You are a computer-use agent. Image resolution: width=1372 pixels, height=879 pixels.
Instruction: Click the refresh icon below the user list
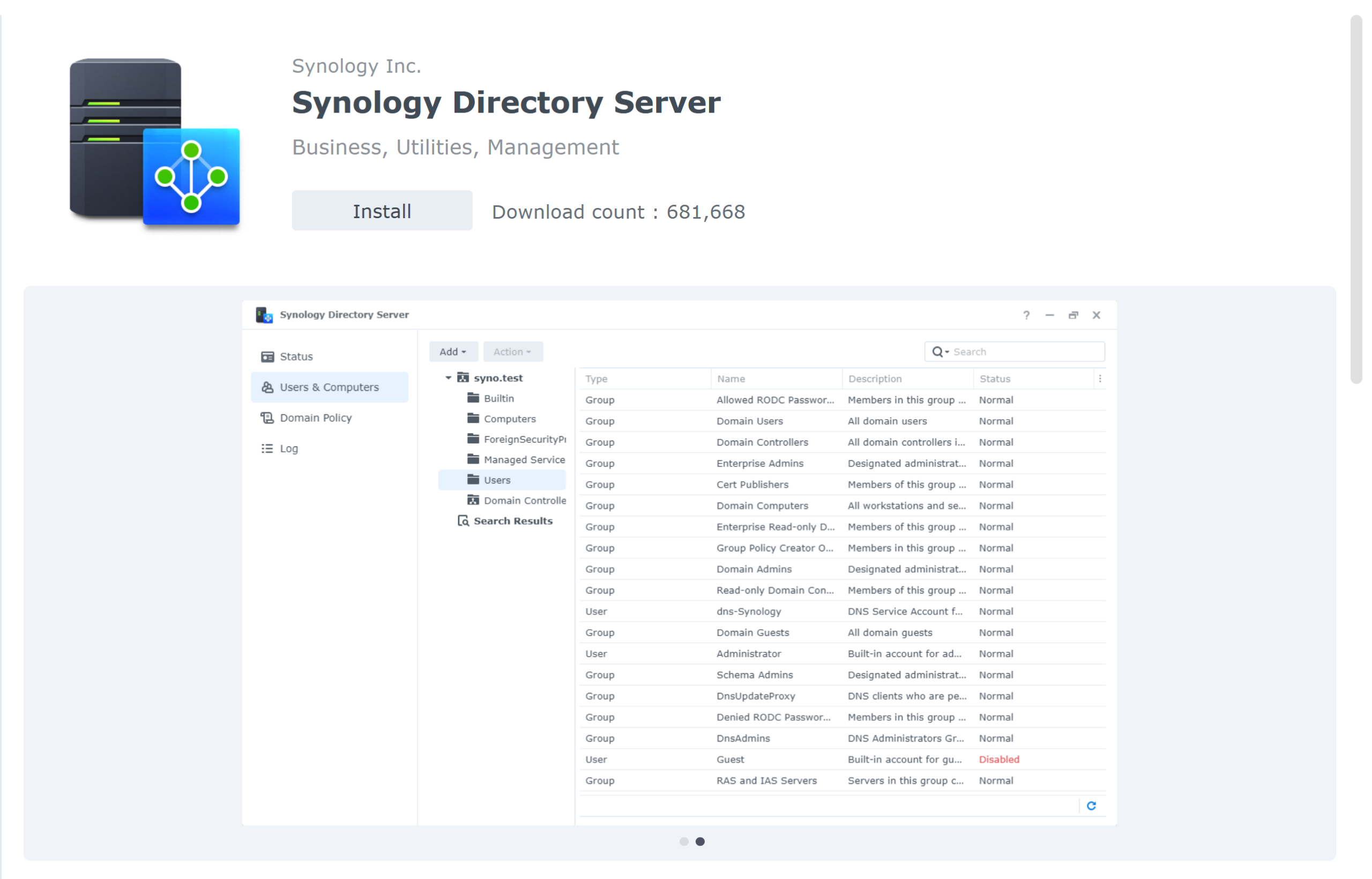click(x=1092, y=806)
